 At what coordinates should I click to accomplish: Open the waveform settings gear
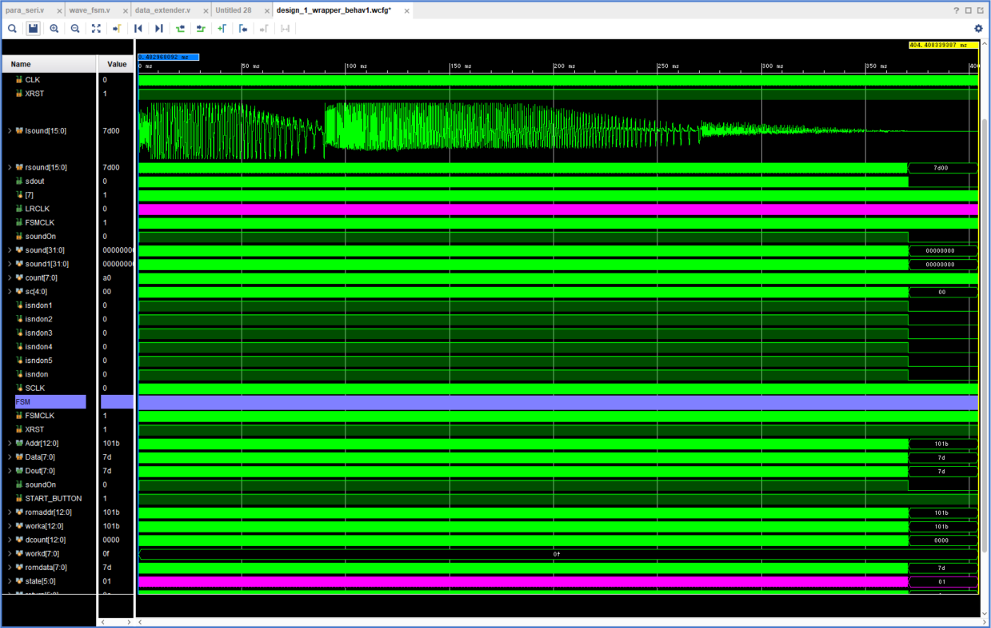[x=978, y=29]
